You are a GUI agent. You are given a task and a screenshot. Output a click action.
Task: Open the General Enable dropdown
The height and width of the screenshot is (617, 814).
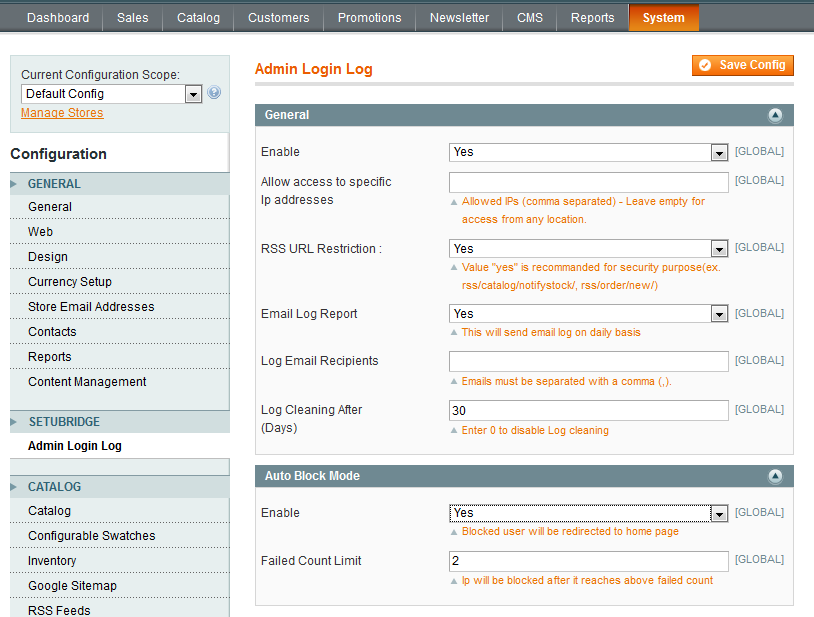tap(588, 152)
